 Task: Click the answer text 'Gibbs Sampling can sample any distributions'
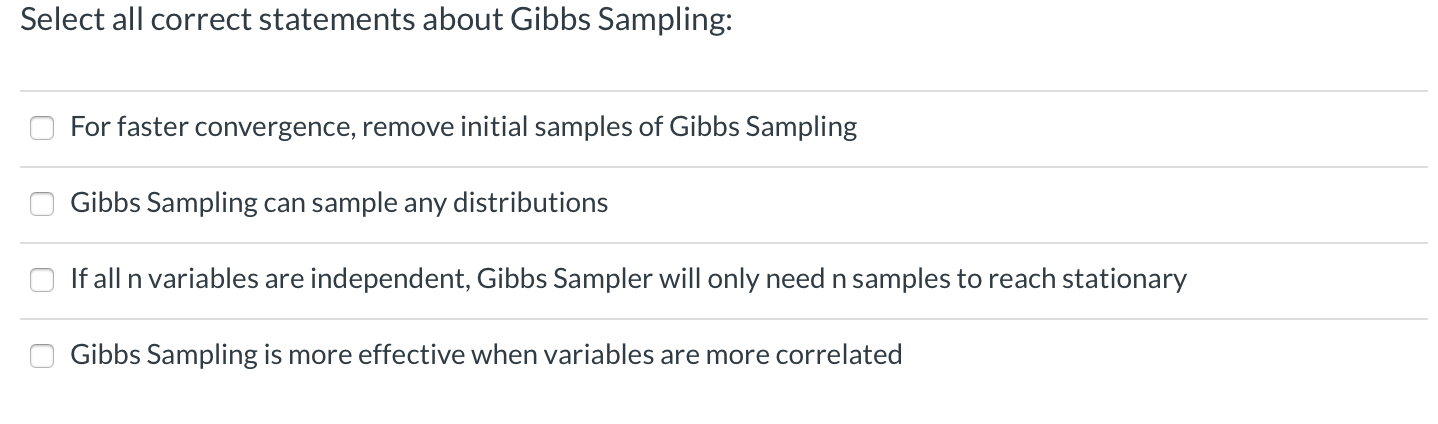click(x=339, y=203)
